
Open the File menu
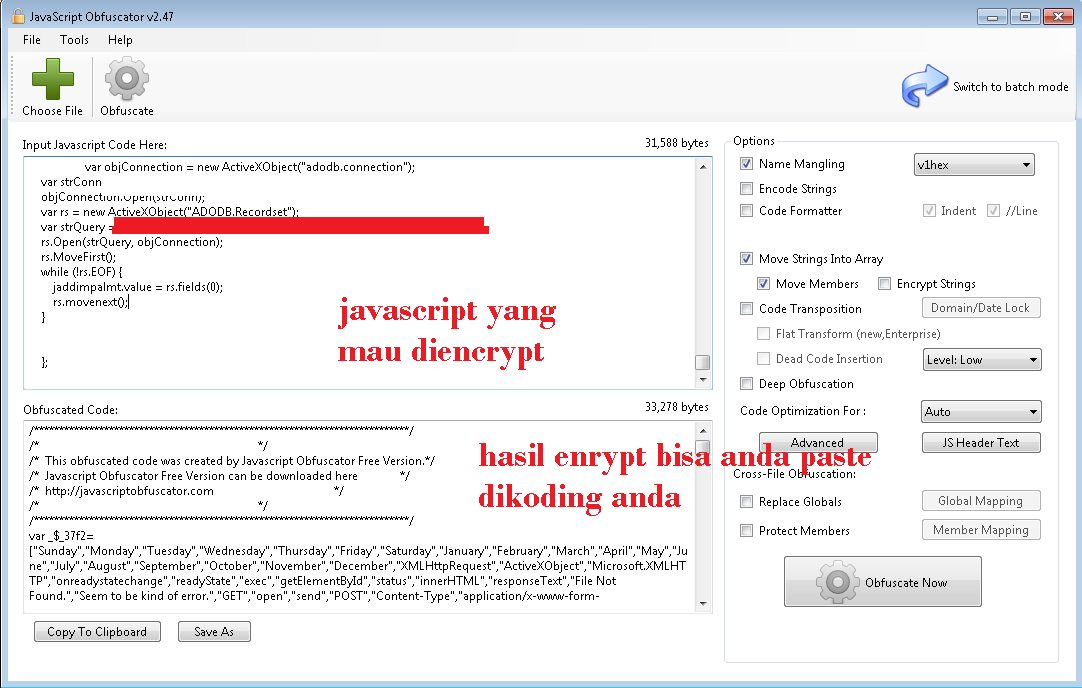point(32,40)
